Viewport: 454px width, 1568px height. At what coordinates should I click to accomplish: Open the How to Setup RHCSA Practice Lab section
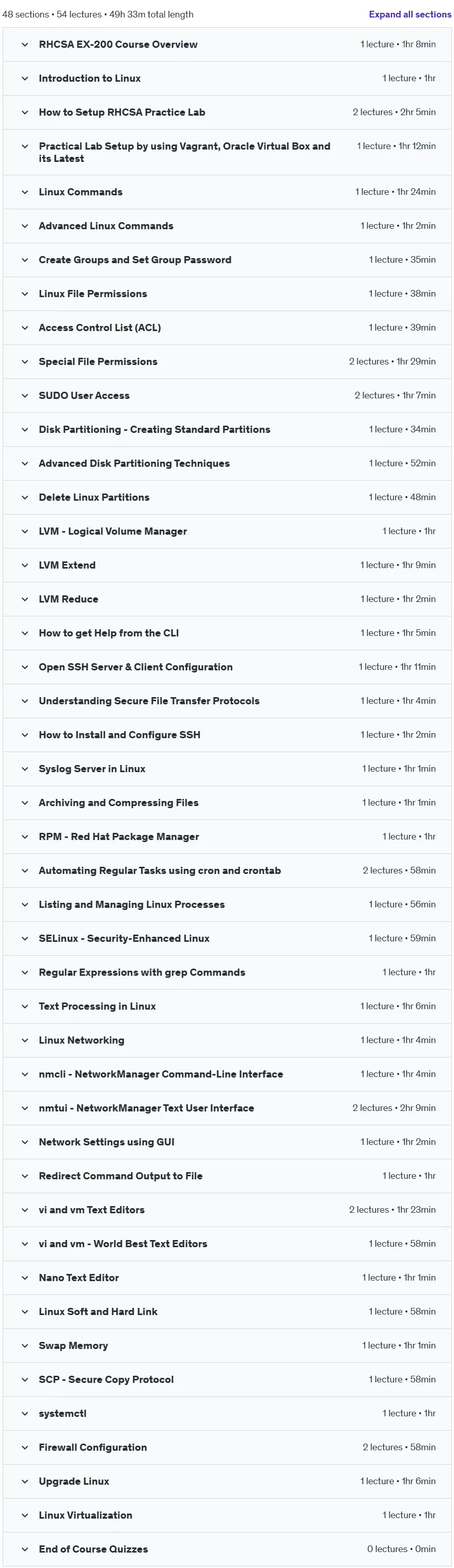coord(226,113)
